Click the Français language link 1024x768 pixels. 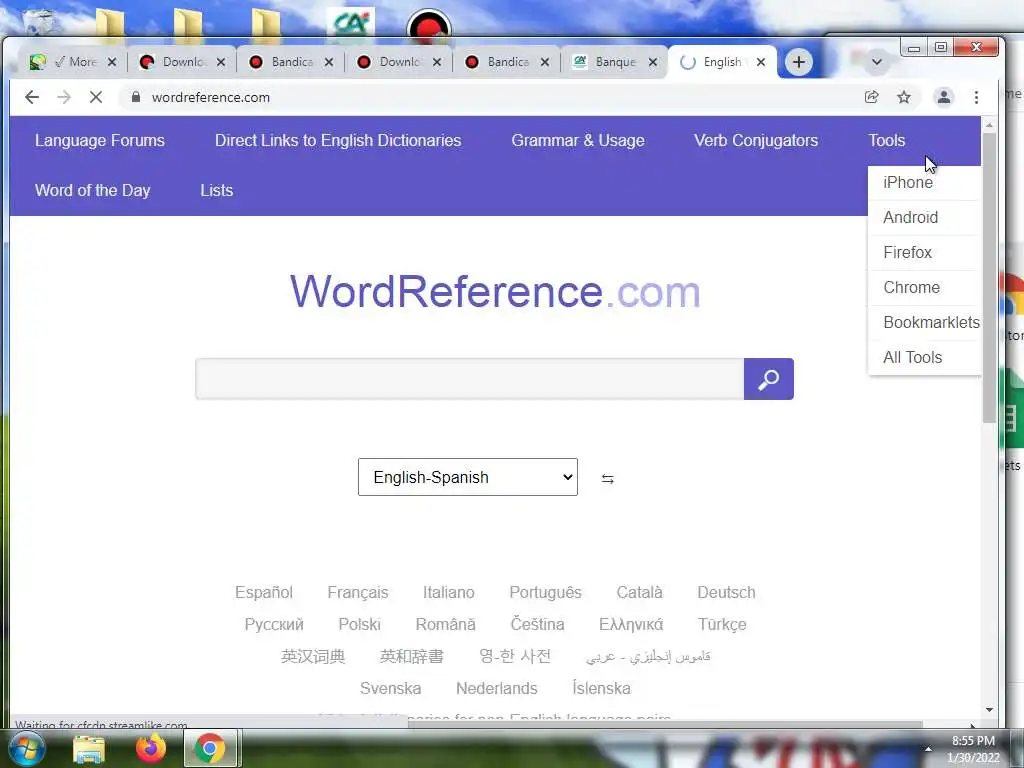click(x=358, y=592)
